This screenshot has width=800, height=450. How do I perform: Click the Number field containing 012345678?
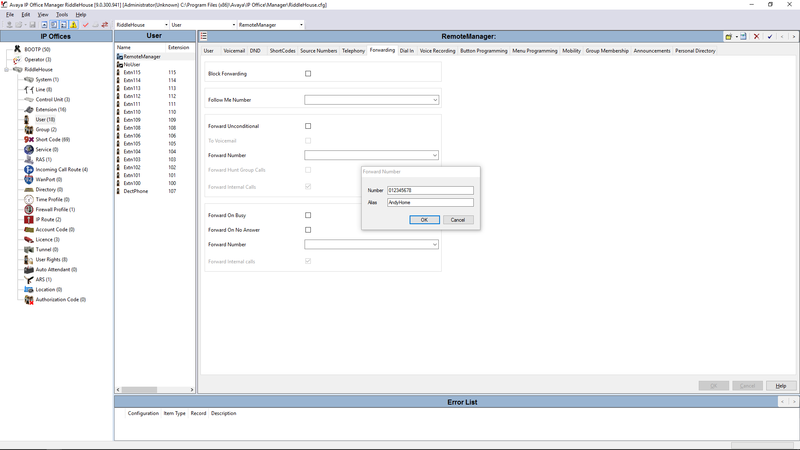(430, 190)
